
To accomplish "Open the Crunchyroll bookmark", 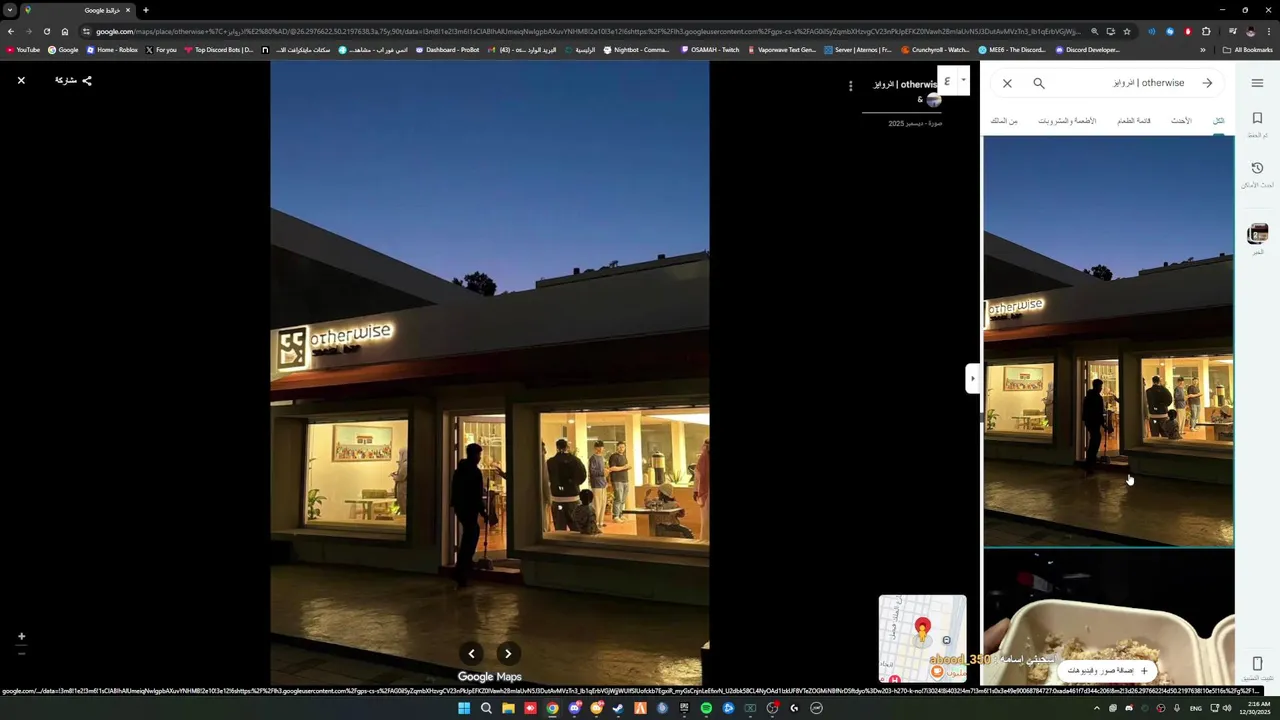I will click(x=935, y=50).
